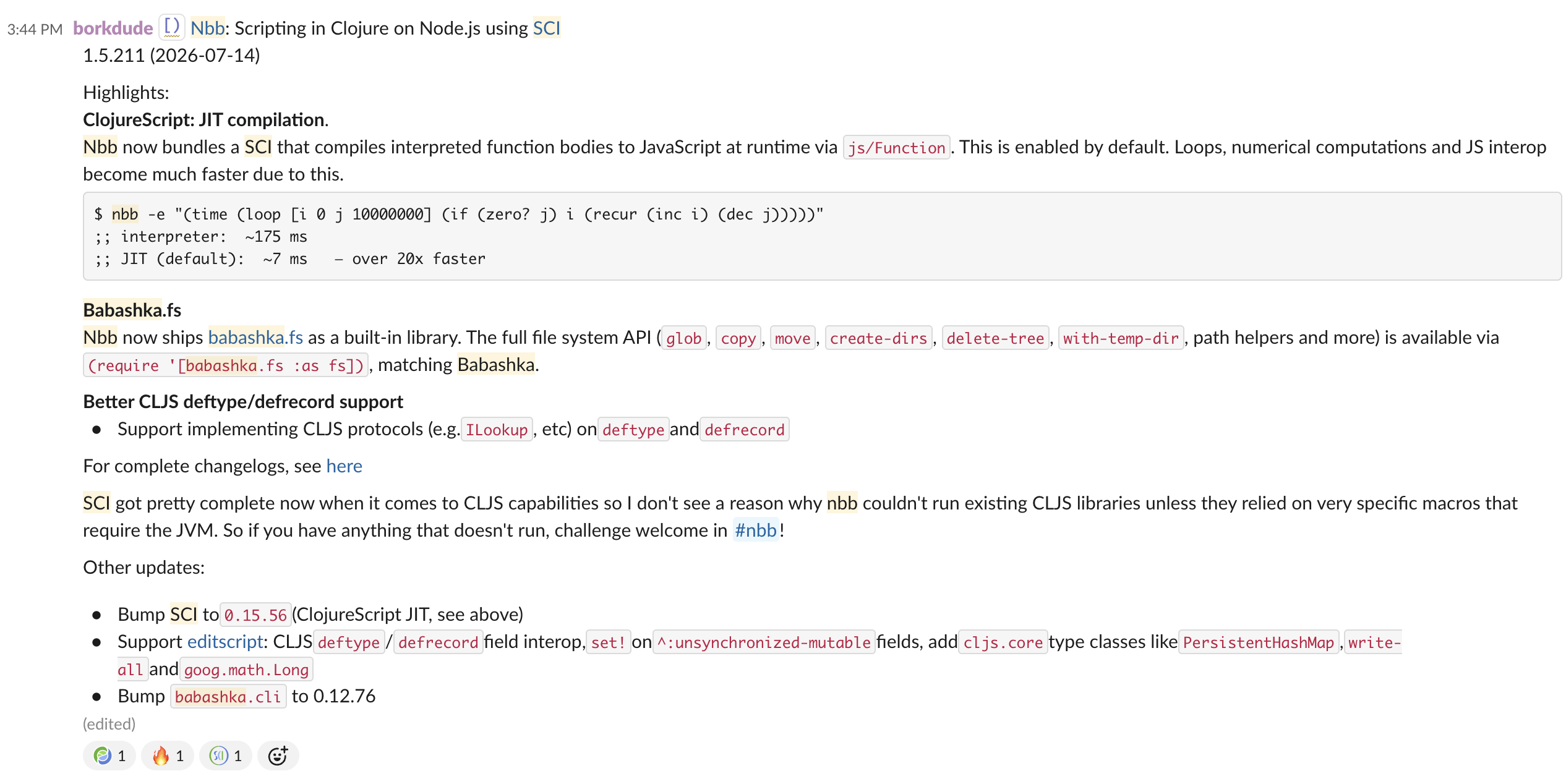The height and width of the screenshot is (784, 1566).
Task: Click the status icon next to borkdude
Action: (x=171, y=27)
